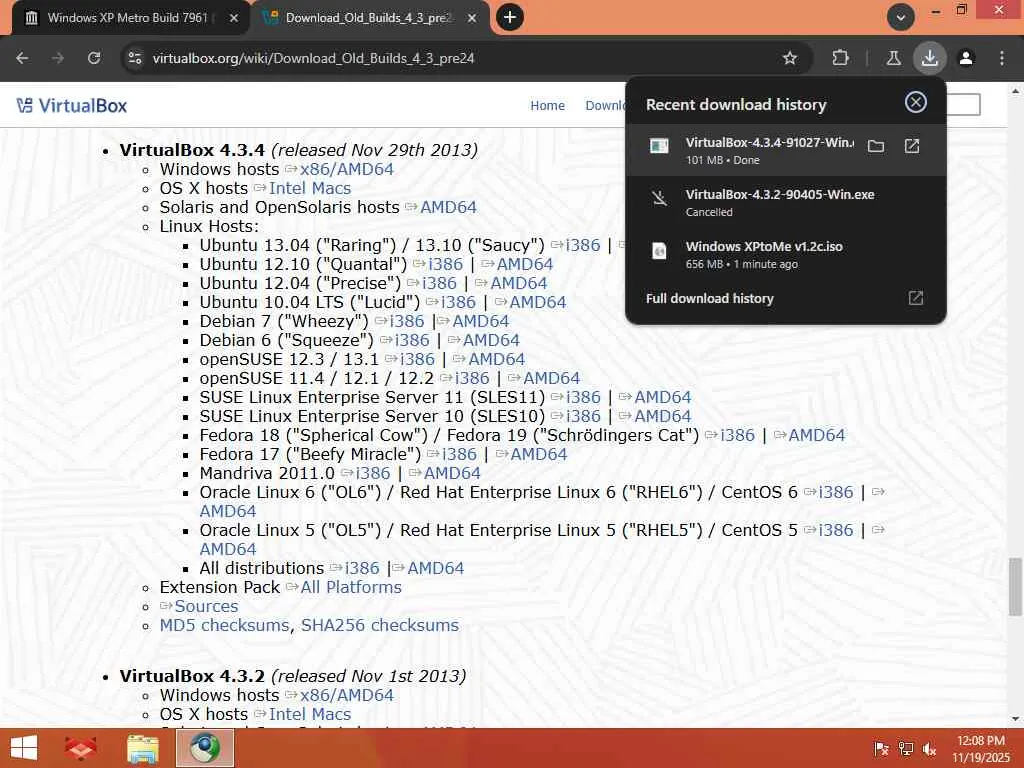Reload the current page
Screen dimensions: 1024x768
94,58
